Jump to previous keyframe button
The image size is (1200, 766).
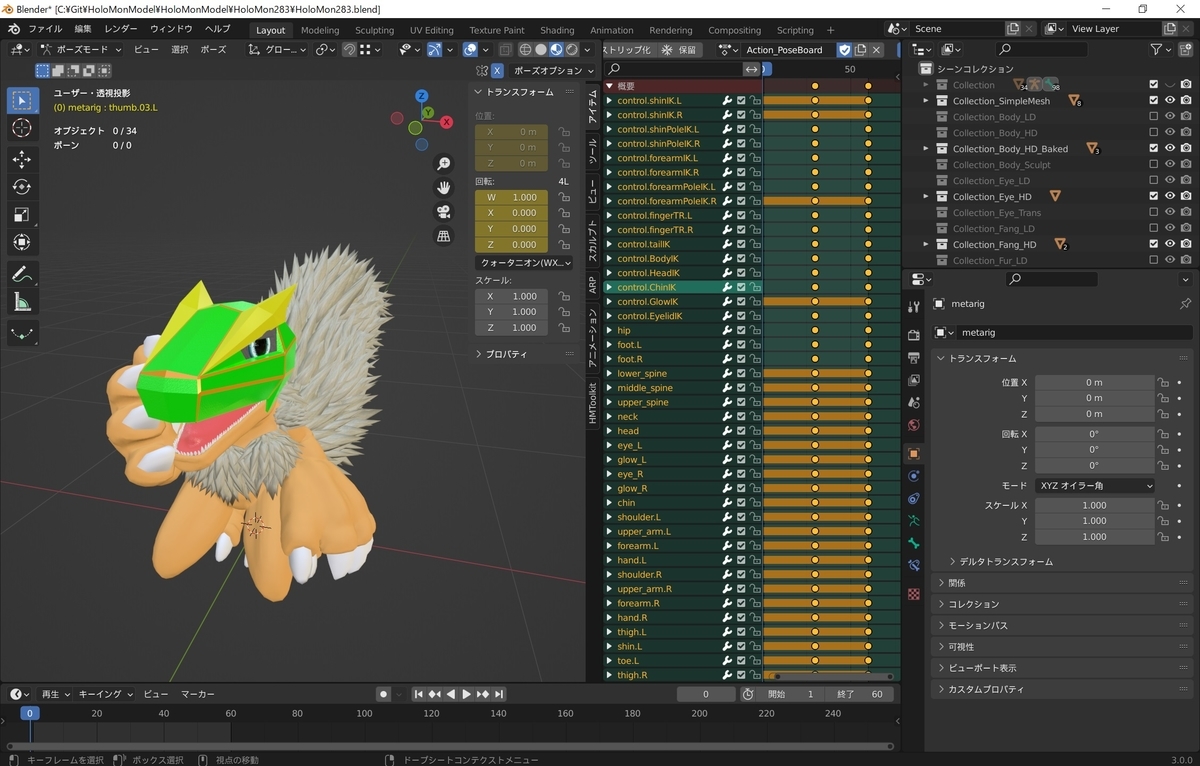[435, 694]
